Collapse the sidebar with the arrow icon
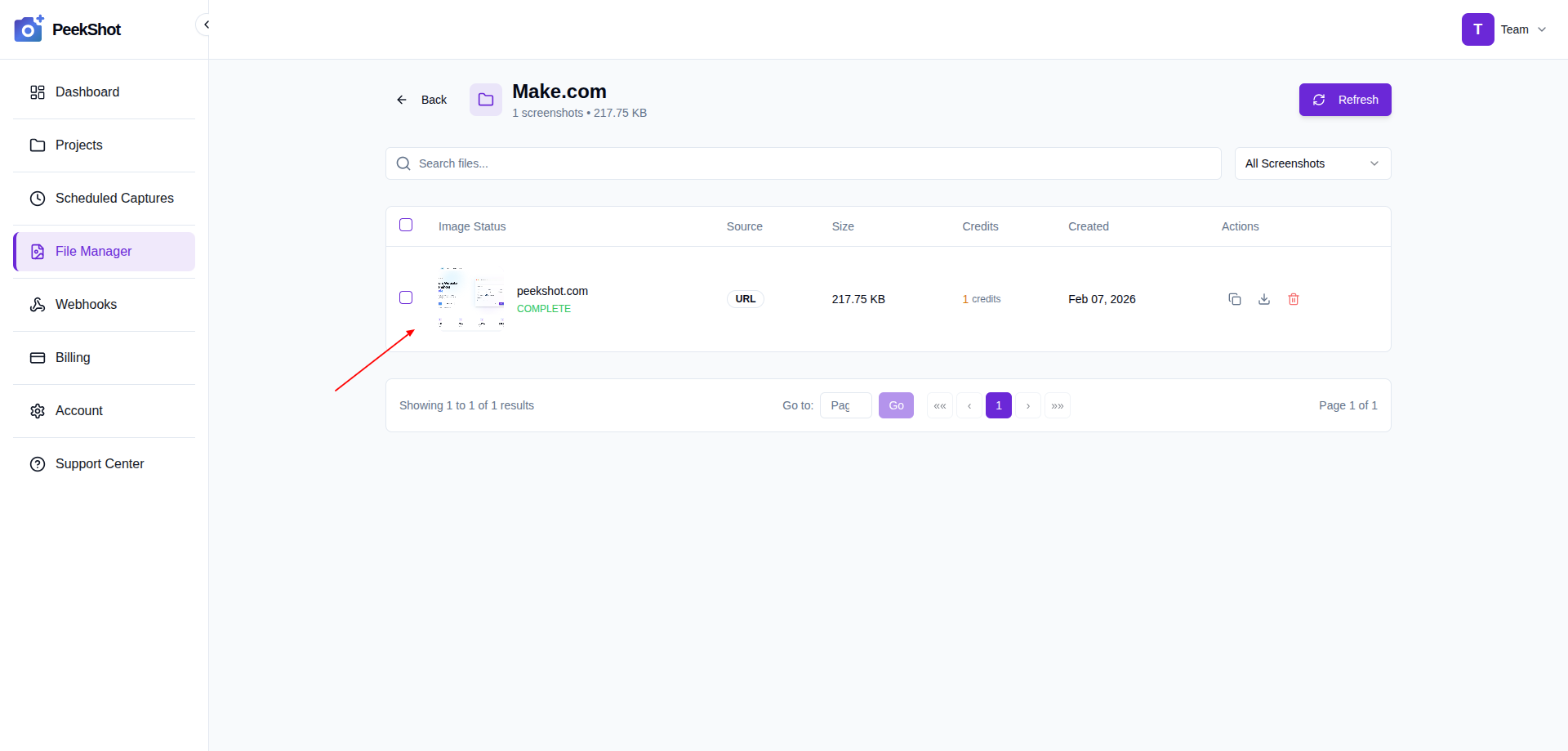Image resolution: width=1568 pixels, height=751 pixels. (x=206, y=25)
